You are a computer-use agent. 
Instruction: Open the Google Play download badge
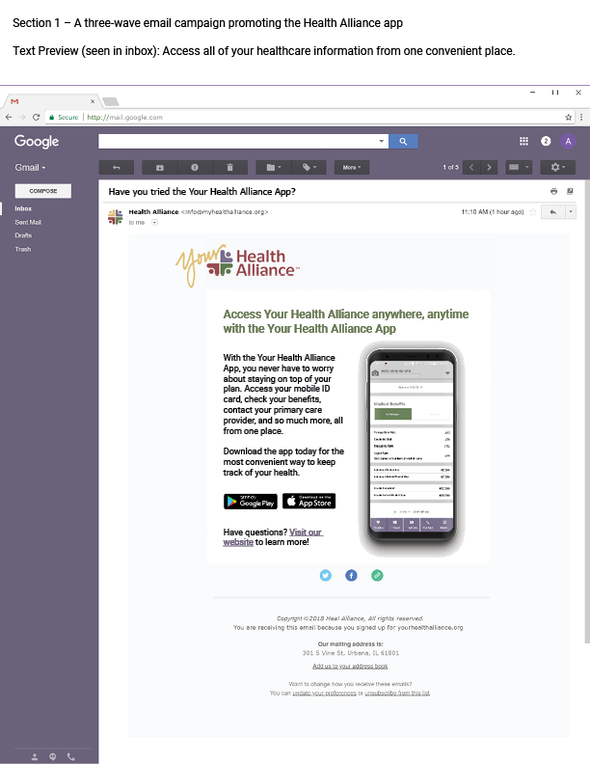tap(250, 501)
